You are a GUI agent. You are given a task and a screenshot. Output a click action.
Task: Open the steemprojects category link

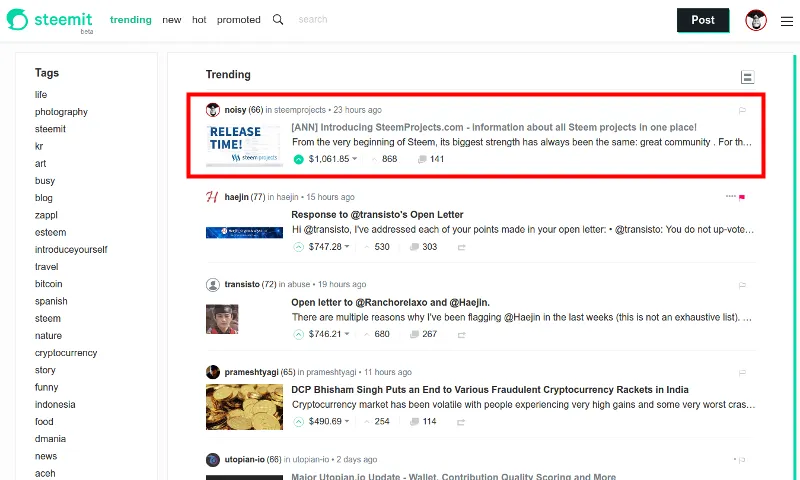click(x=299, y=110)
